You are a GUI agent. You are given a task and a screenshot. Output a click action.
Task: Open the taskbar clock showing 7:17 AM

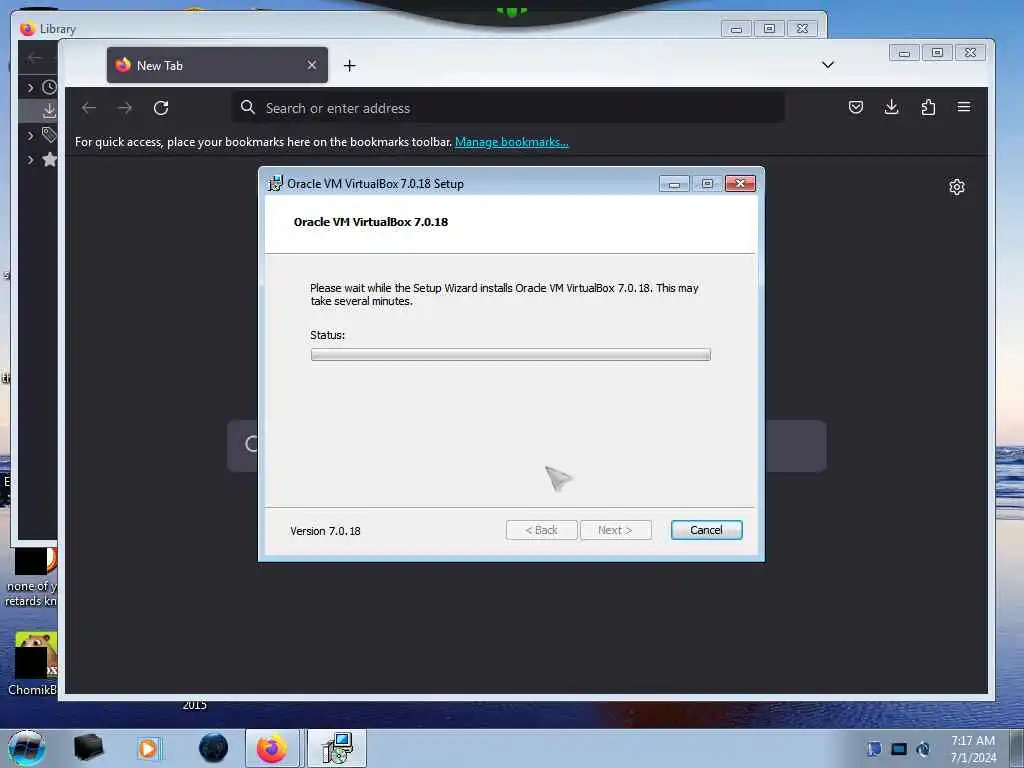(x=973, y=748)
